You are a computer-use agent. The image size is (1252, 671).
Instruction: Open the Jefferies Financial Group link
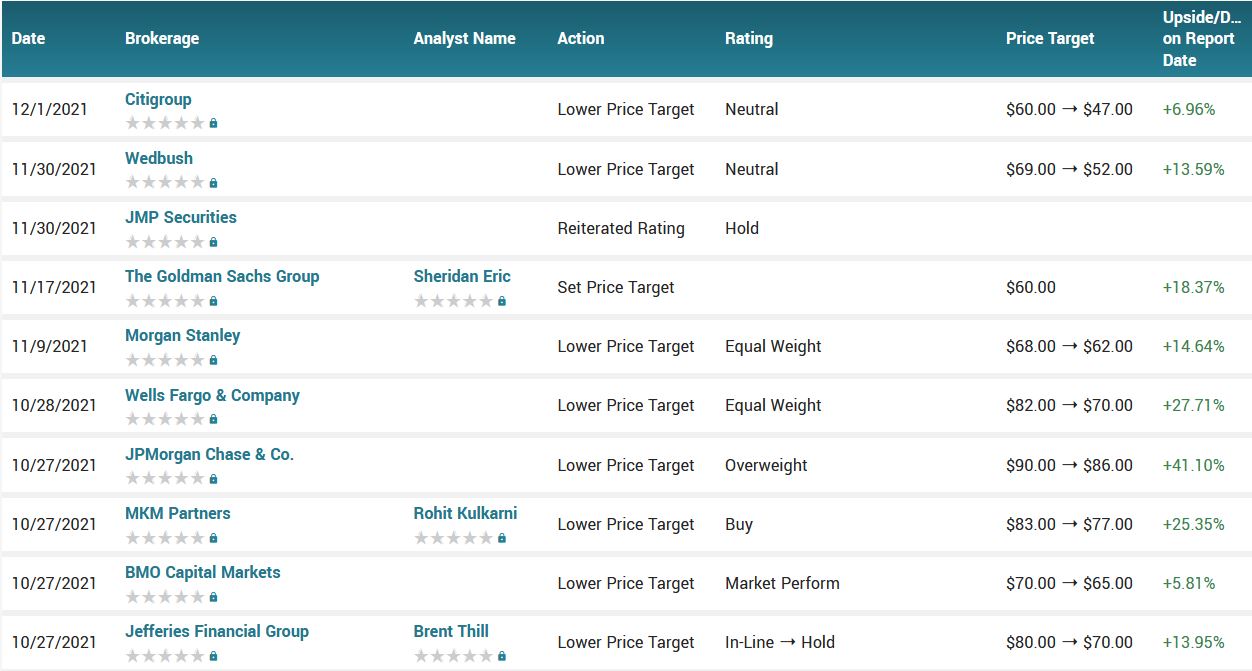pos(217,631)
